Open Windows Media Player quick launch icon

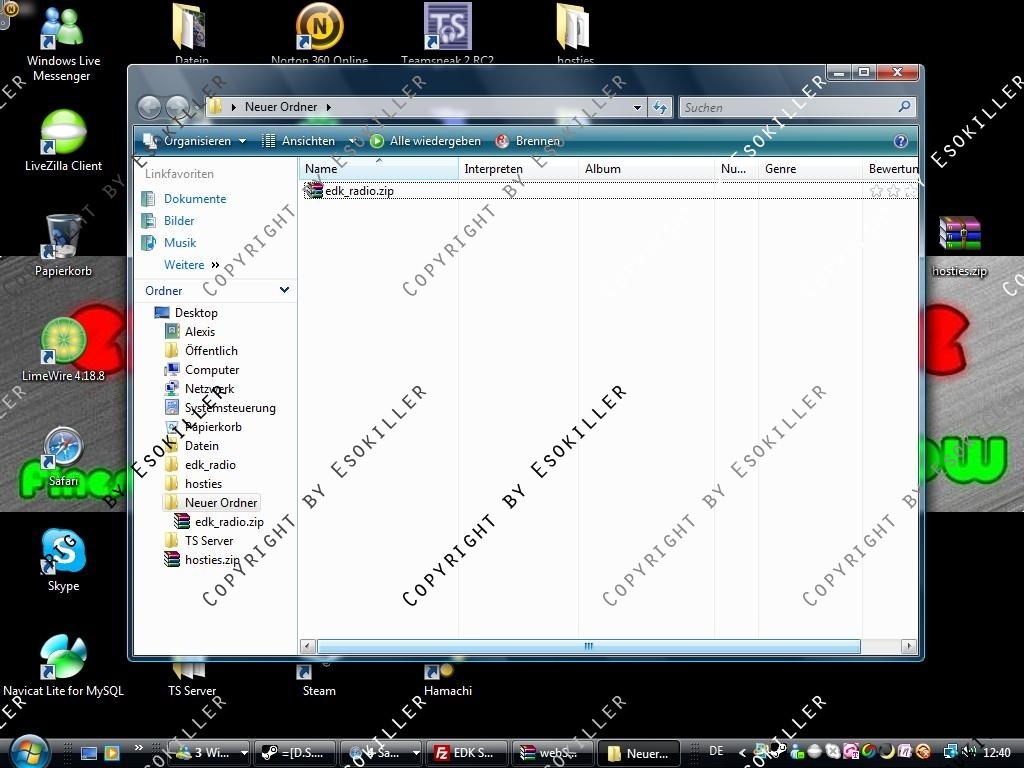112,753
